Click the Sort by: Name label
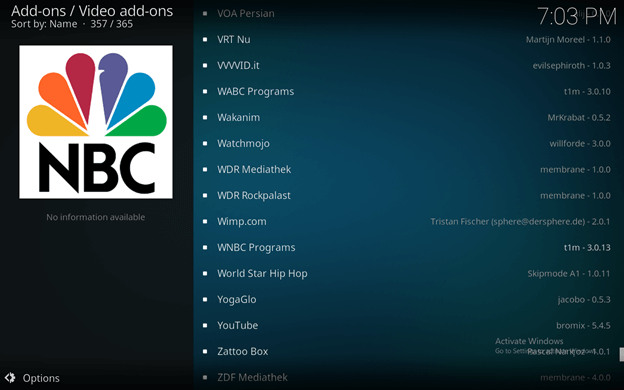The image size is (624, 390). click(x=44, y=24)
